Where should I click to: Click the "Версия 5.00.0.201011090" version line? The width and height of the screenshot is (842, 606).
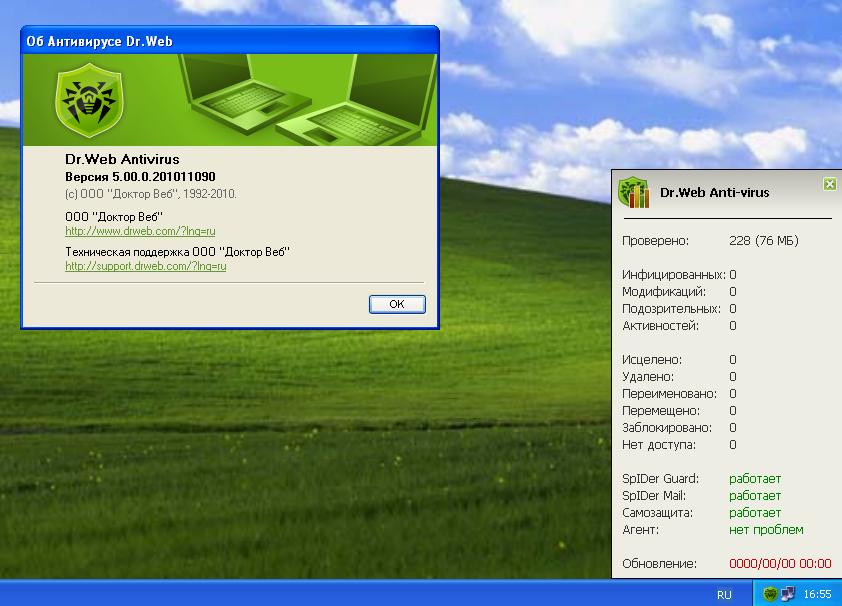click(x=140, y=177)
